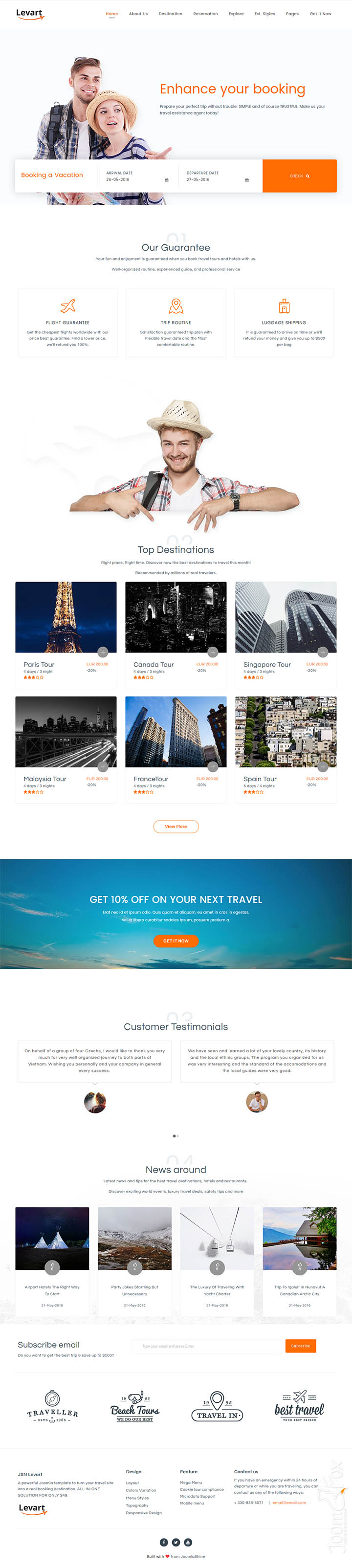Open the Twitter icon in the footer
This screenshot has width=352, height=1568.
pos(176,1542)
